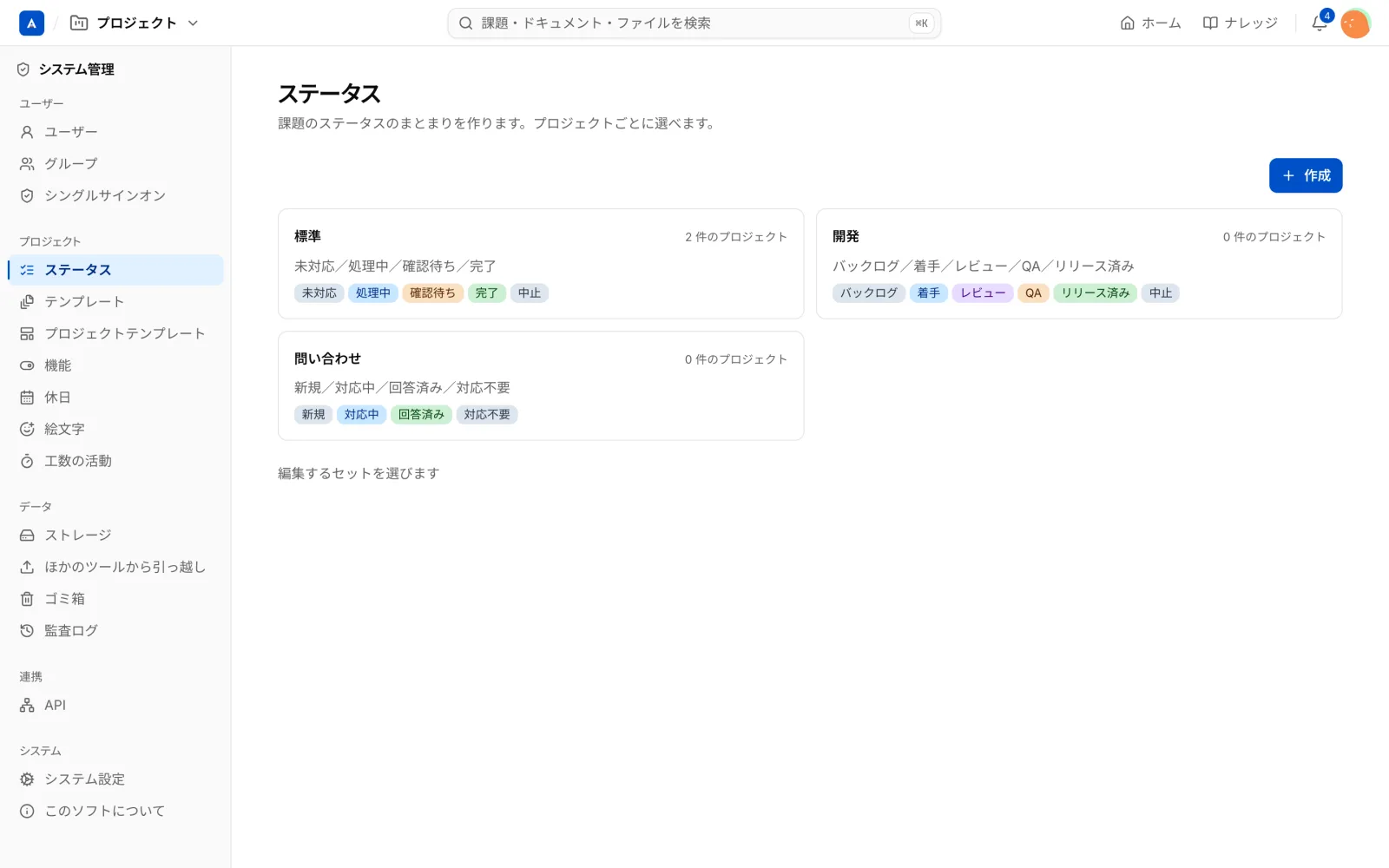Expand the プロジェクト dropdown chevron

193,23
